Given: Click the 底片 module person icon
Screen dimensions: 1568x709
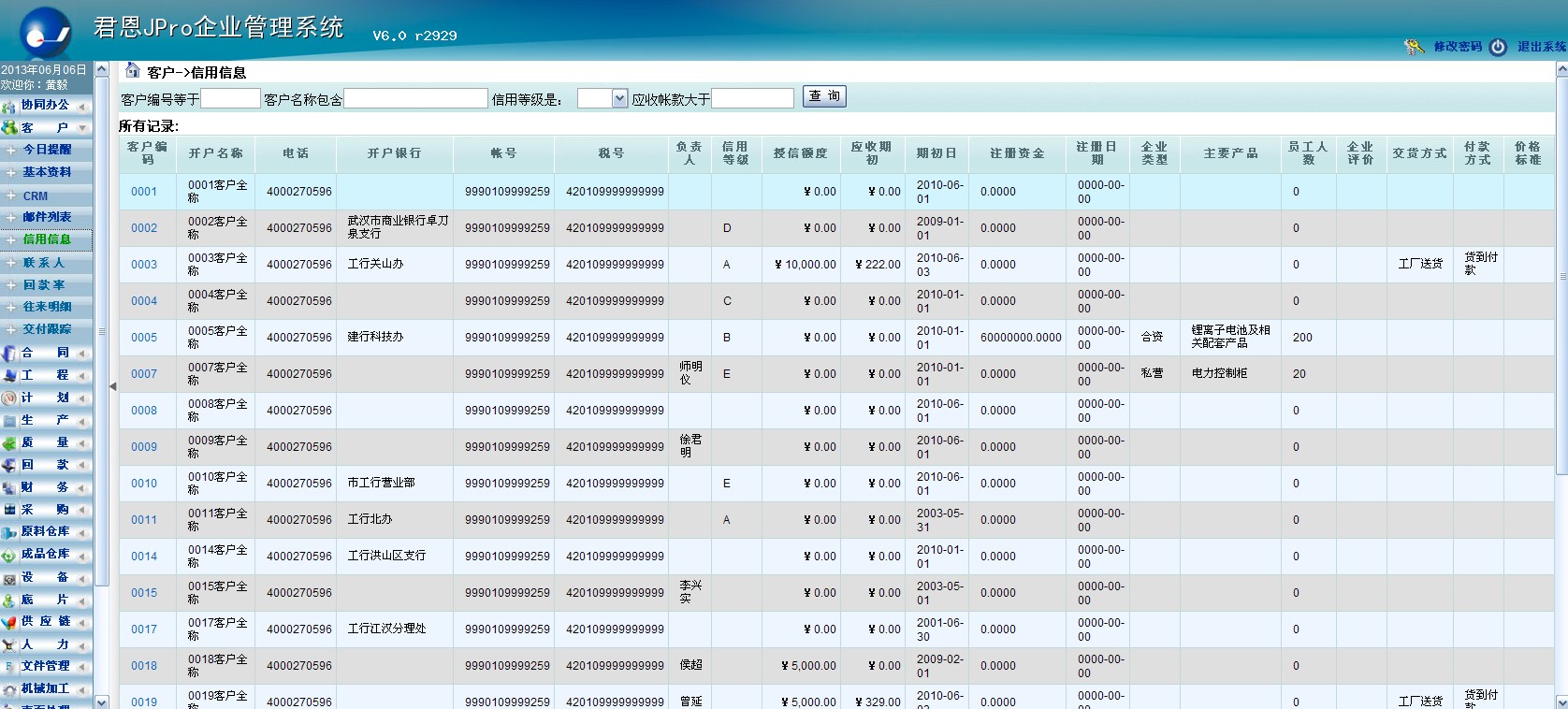Looking at the screenshot, I should point(8,600).
